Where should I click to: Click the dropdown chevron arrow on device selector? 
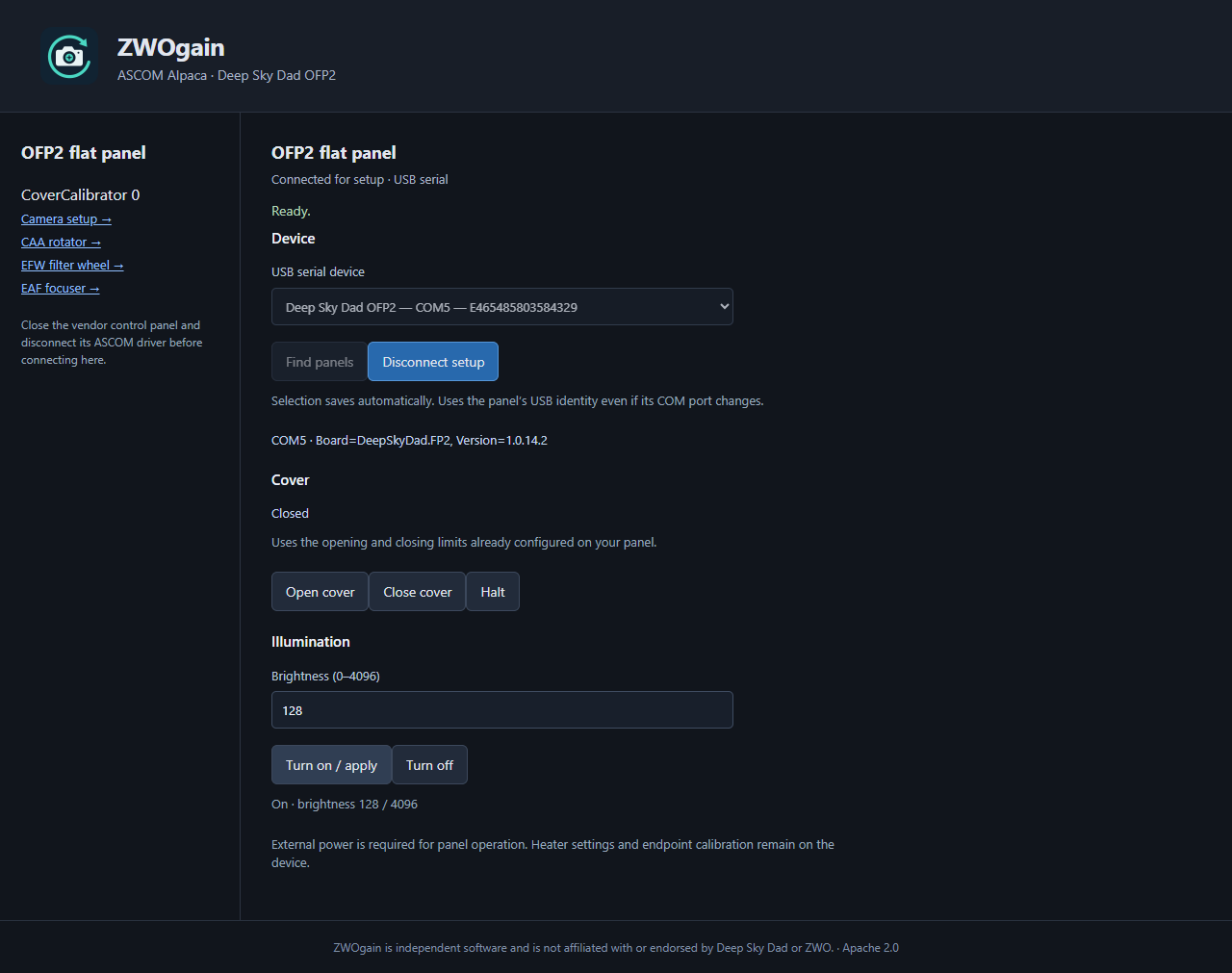724,307
